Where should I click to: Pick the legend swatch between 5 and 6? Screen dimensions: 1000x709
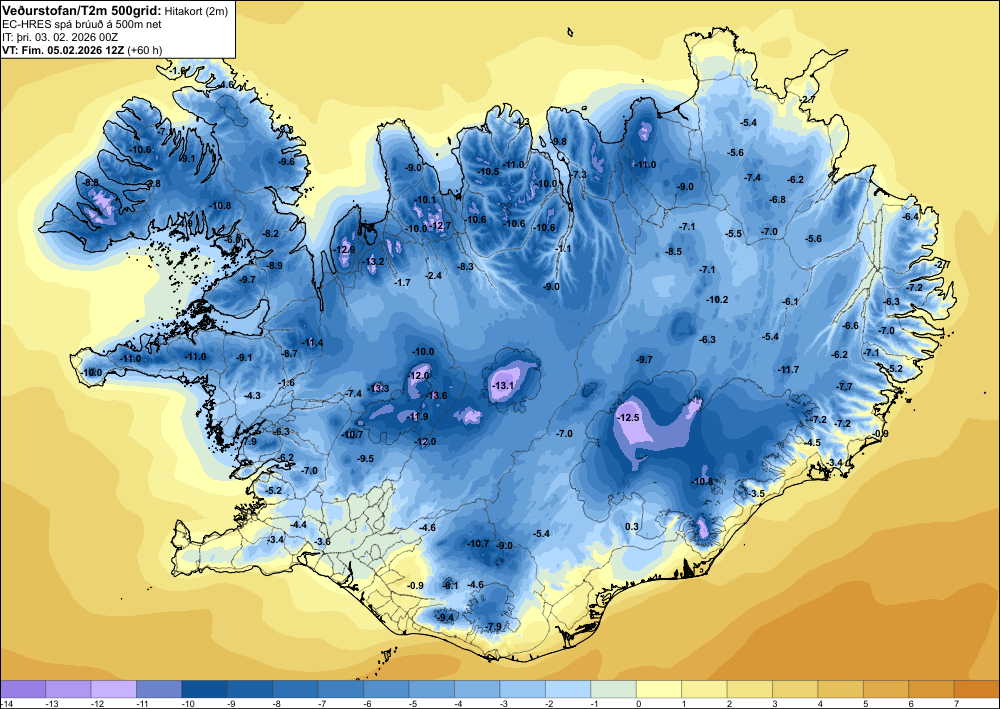coord(886,689)
